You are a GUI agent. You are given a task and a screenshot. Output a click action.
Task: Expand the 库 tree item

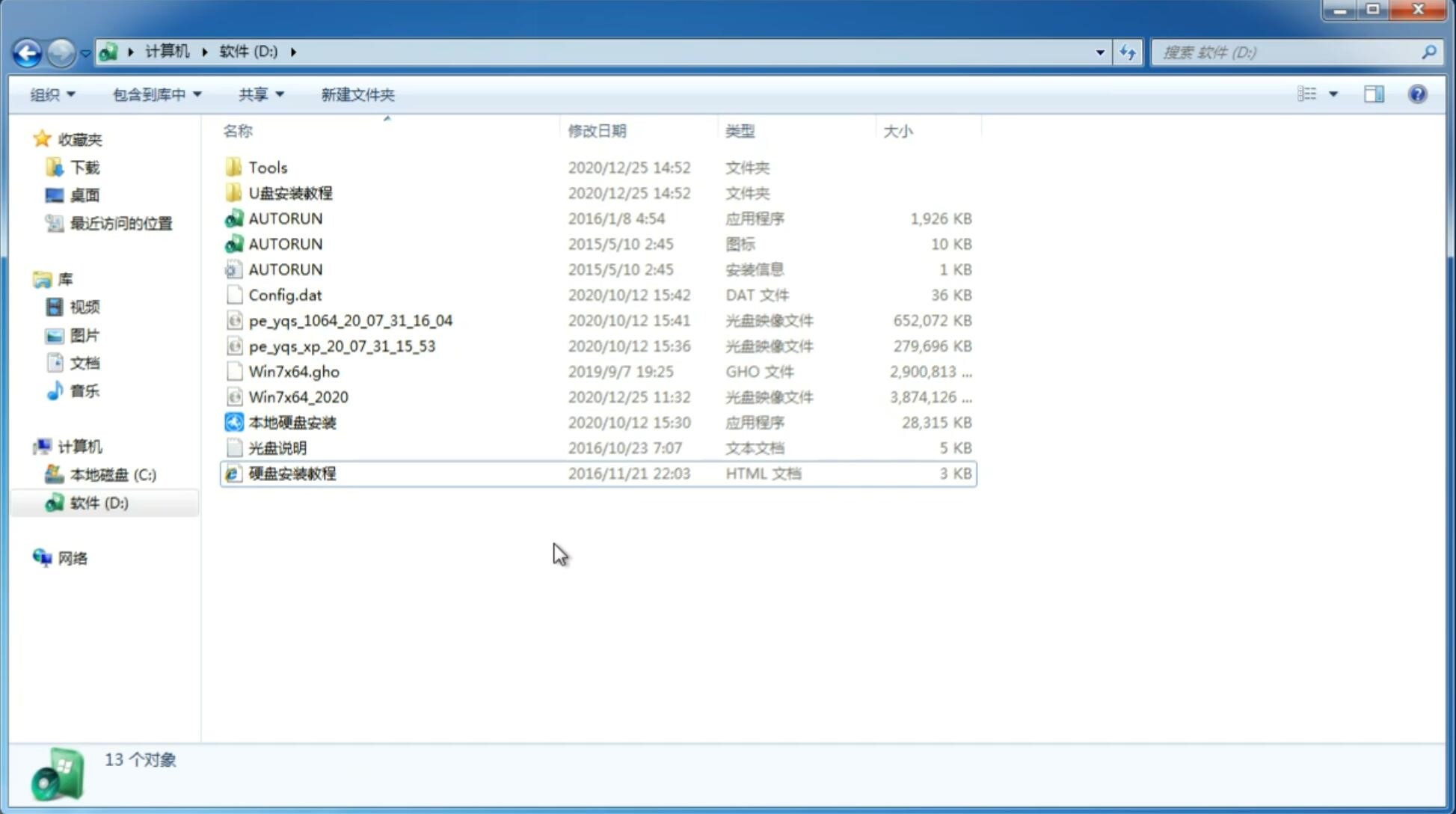(x=27, y=278)
